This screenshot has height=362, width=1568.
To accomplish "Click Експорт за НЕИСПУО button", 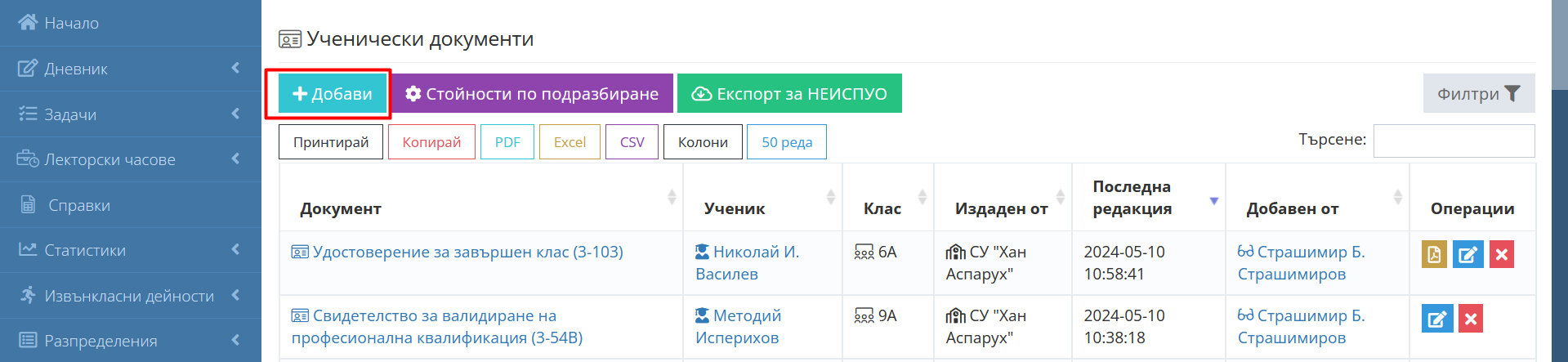I will pos(788,94).
